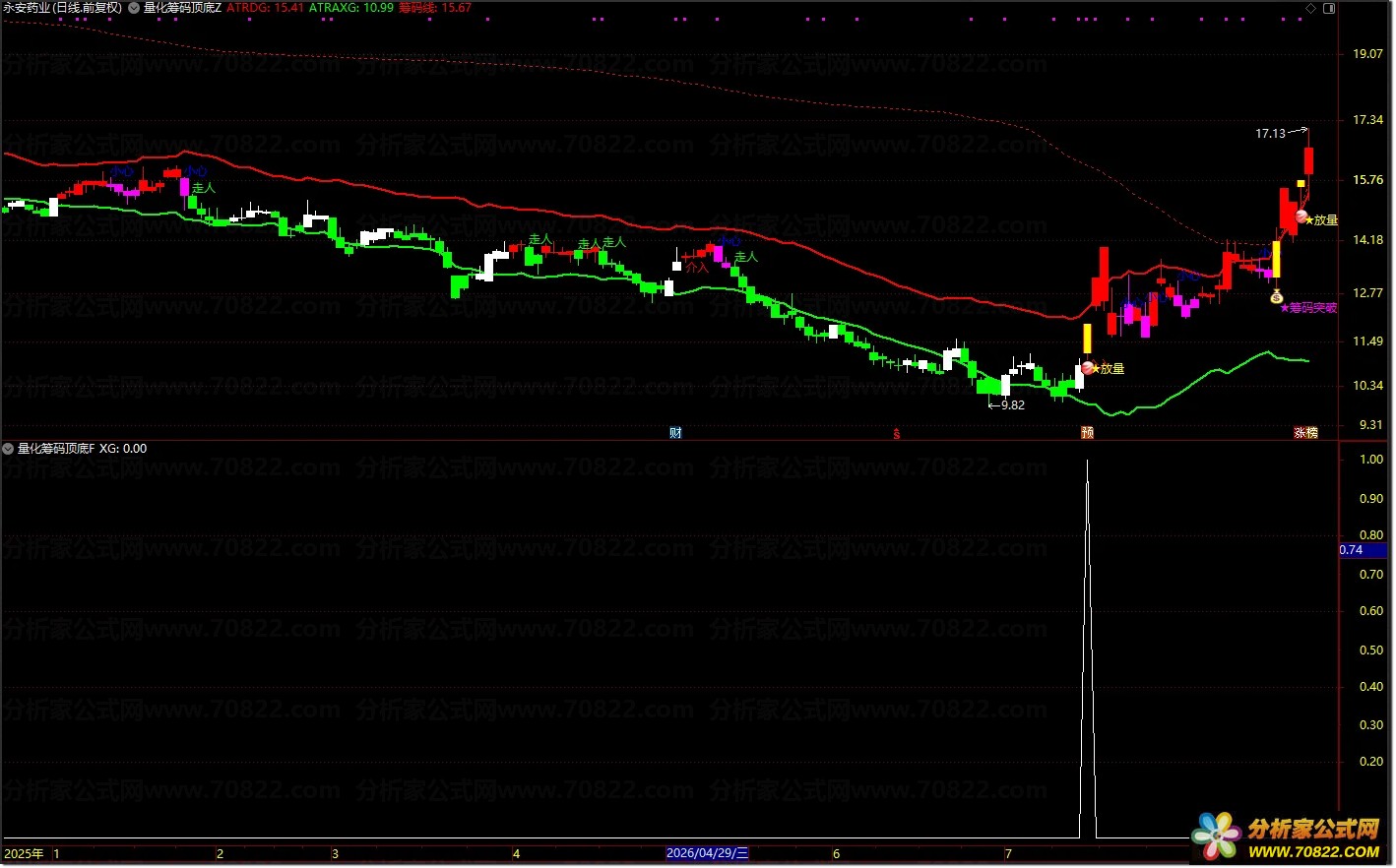This screenshot has height=868, width=1396.
Task: Click the 1.00 label on sub-chart axis
Action: pyautogui.click(x=1371, y=460)
